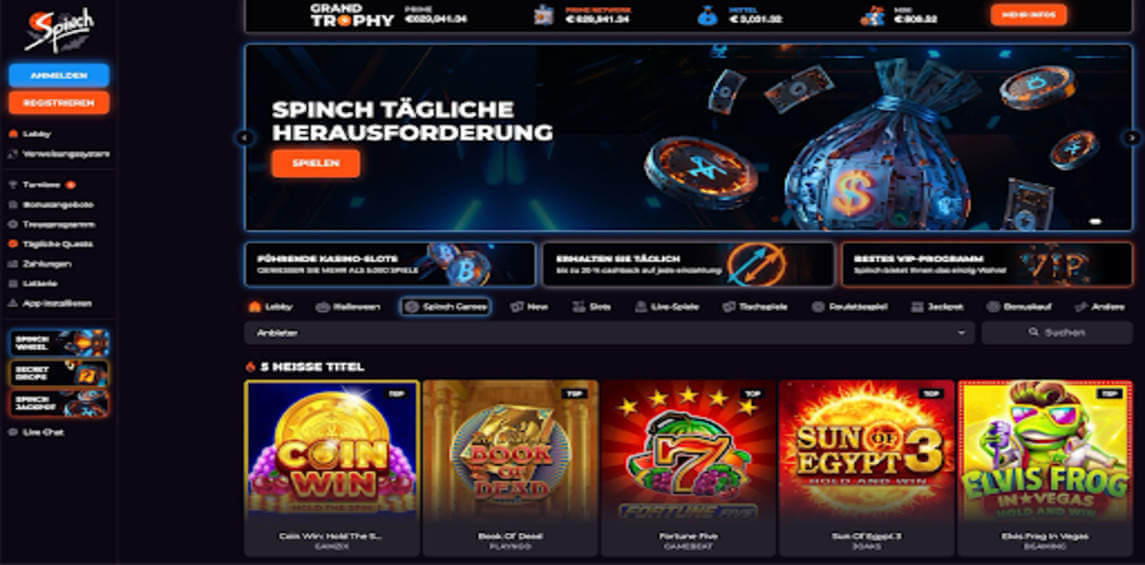This screenshot has width=1145, height=565.
Task: Select the Halloween games tab
Action: (348, 307)
